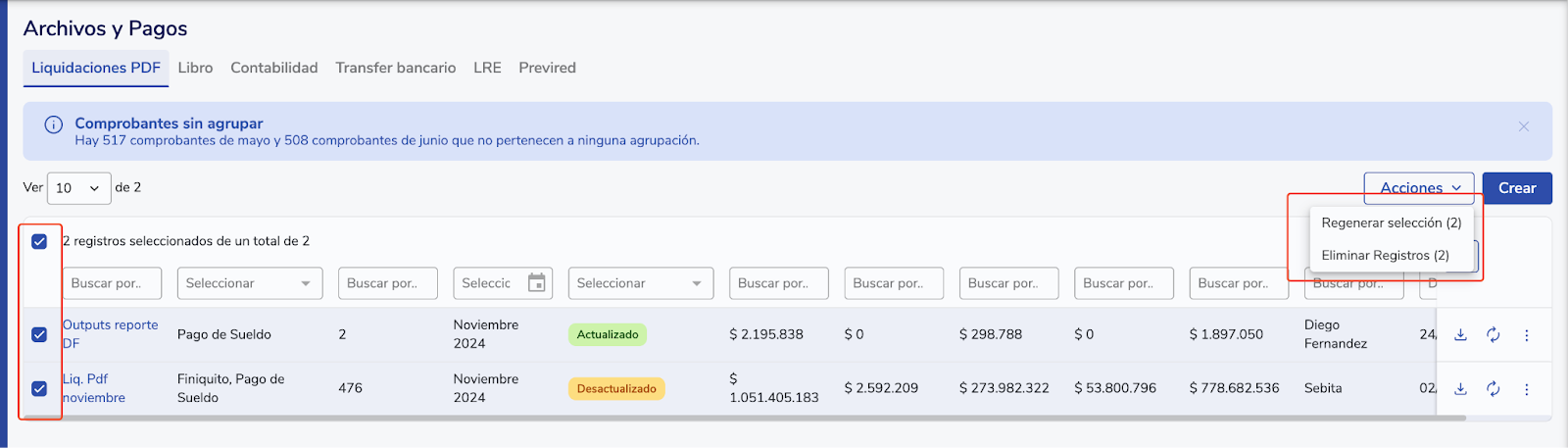The height and width of the screenshot is (448, 1568).
Task: Switch to the Transfer bancario tab
Action: point(395,68)
